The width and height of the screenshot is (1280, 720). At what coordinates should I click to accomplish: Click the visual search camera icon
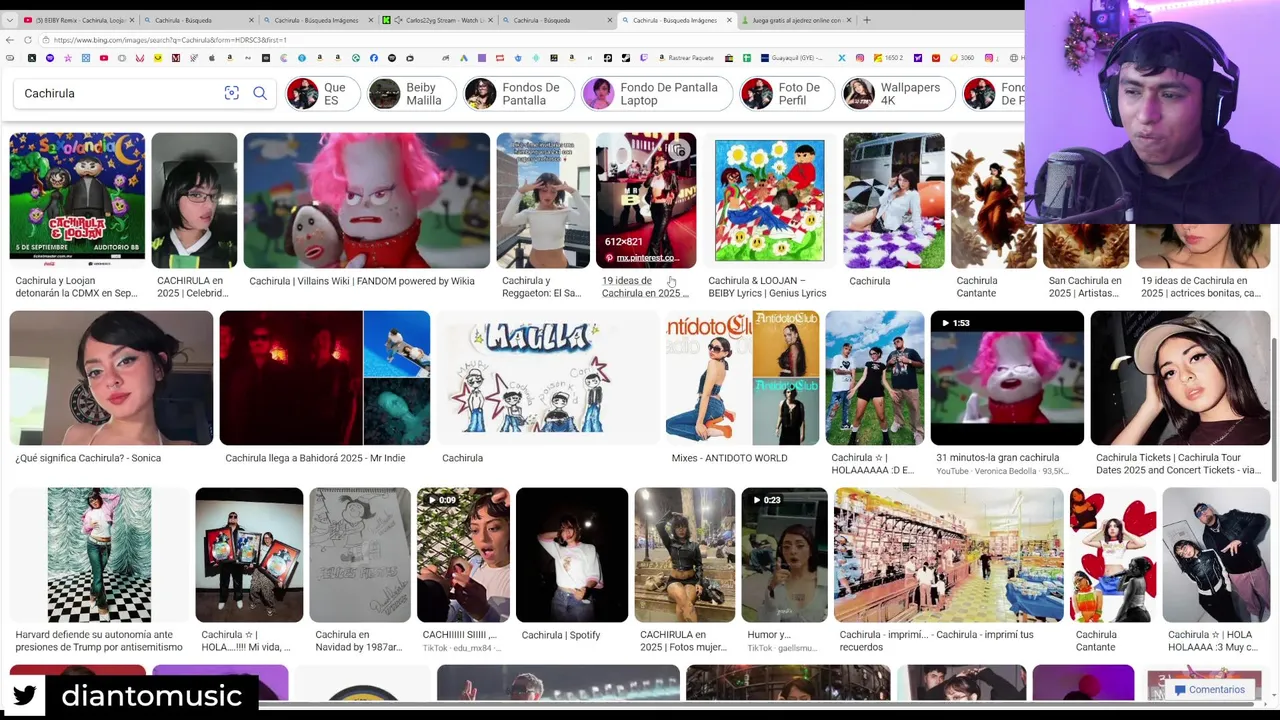[x=231, y=93]
